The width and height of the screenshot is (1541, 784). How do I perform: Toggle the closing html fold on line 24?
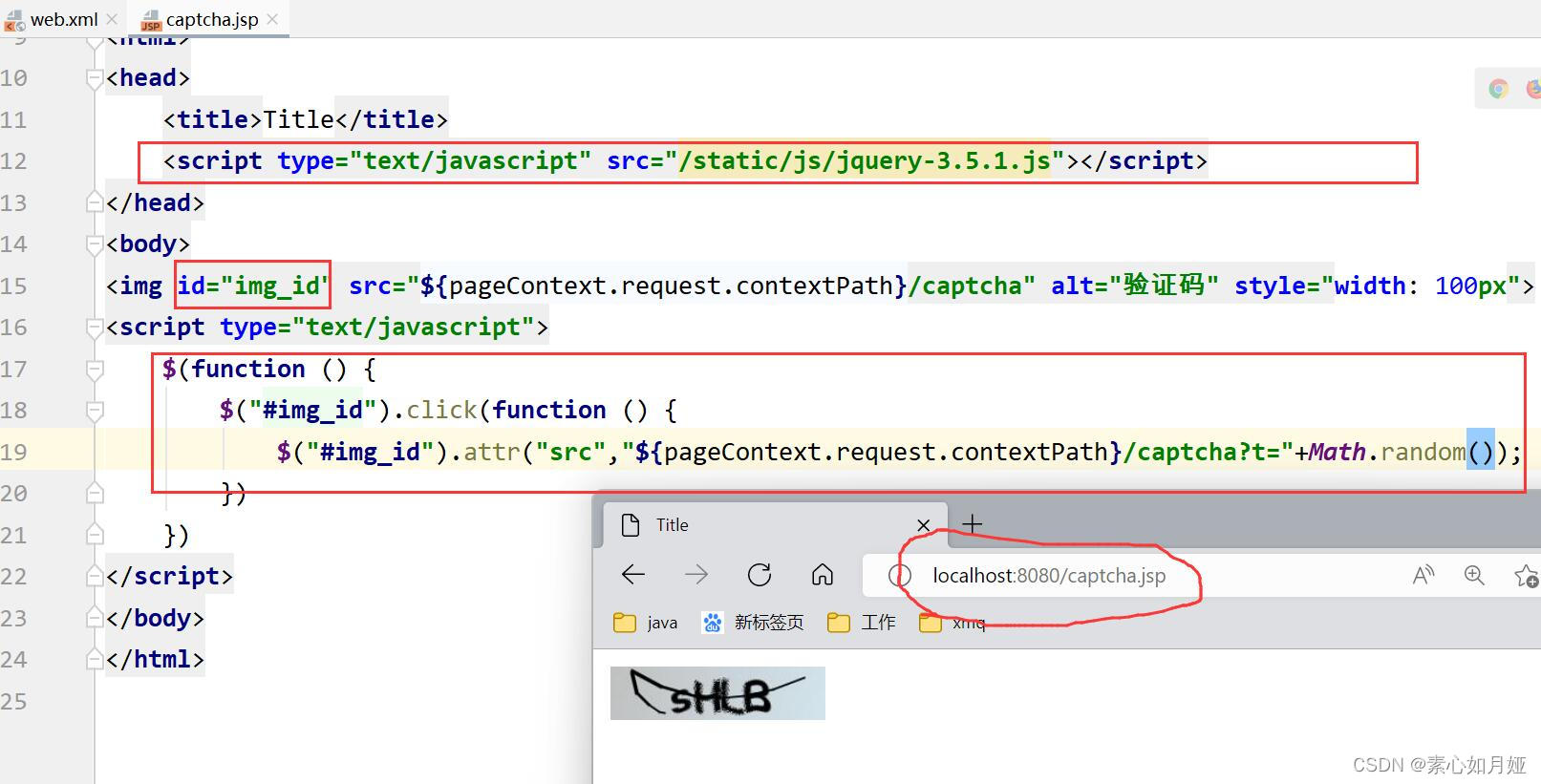click(95, 660)
